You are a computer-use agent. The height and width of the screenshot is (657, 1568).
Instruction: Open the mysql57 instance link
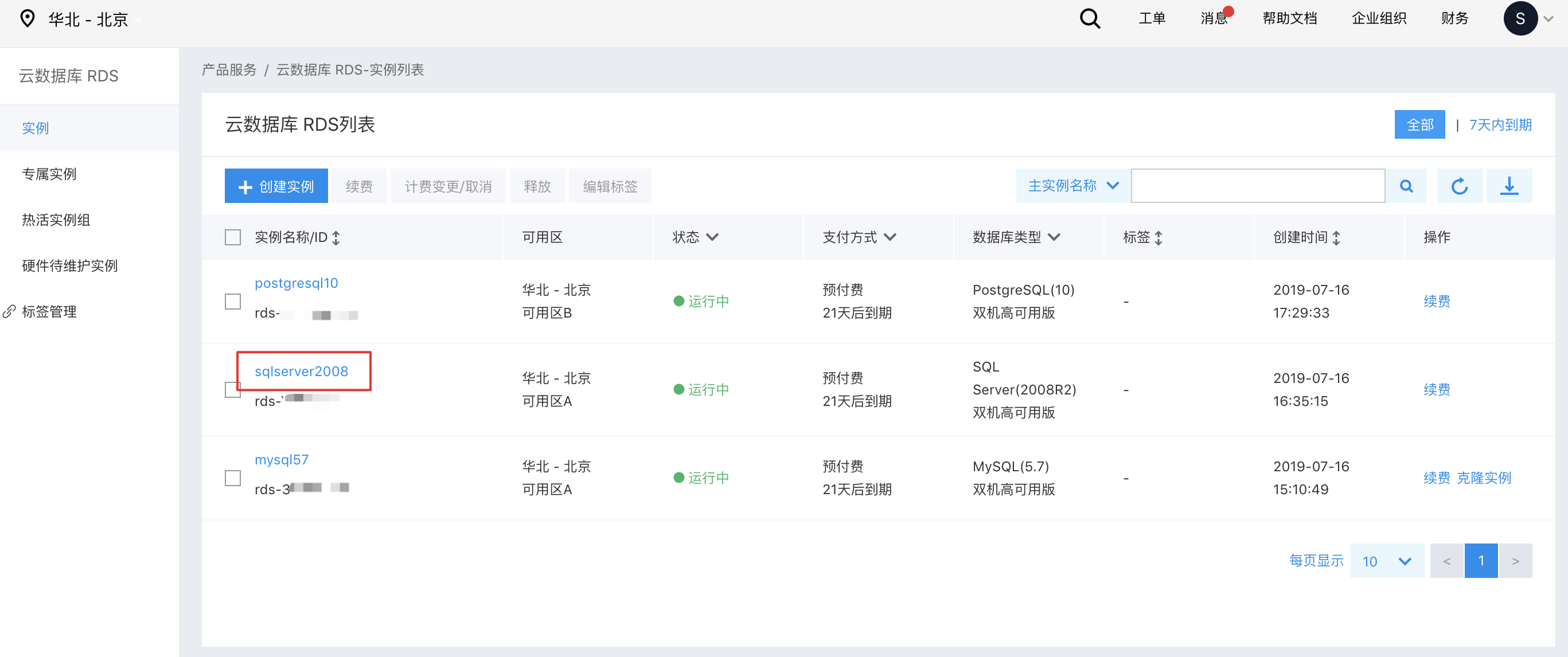(281, 460)
